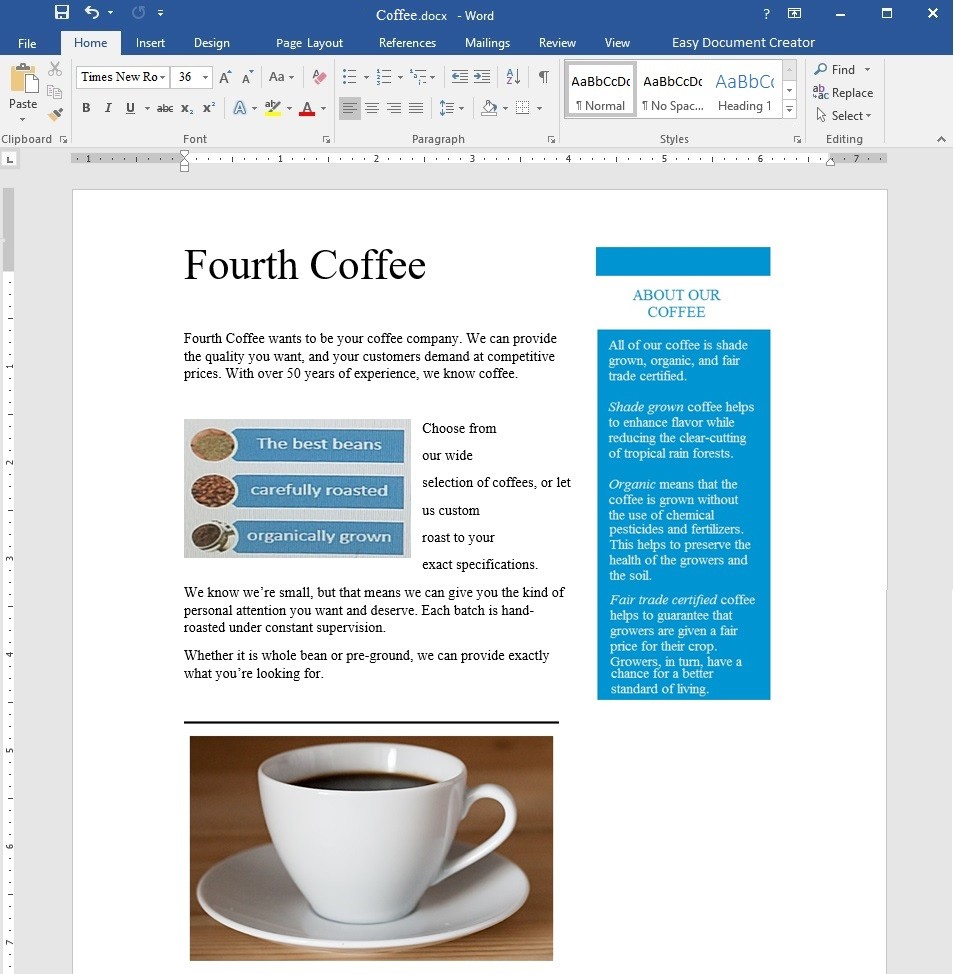
Task: Open Font dialog launcher
Action: (326, 140)
